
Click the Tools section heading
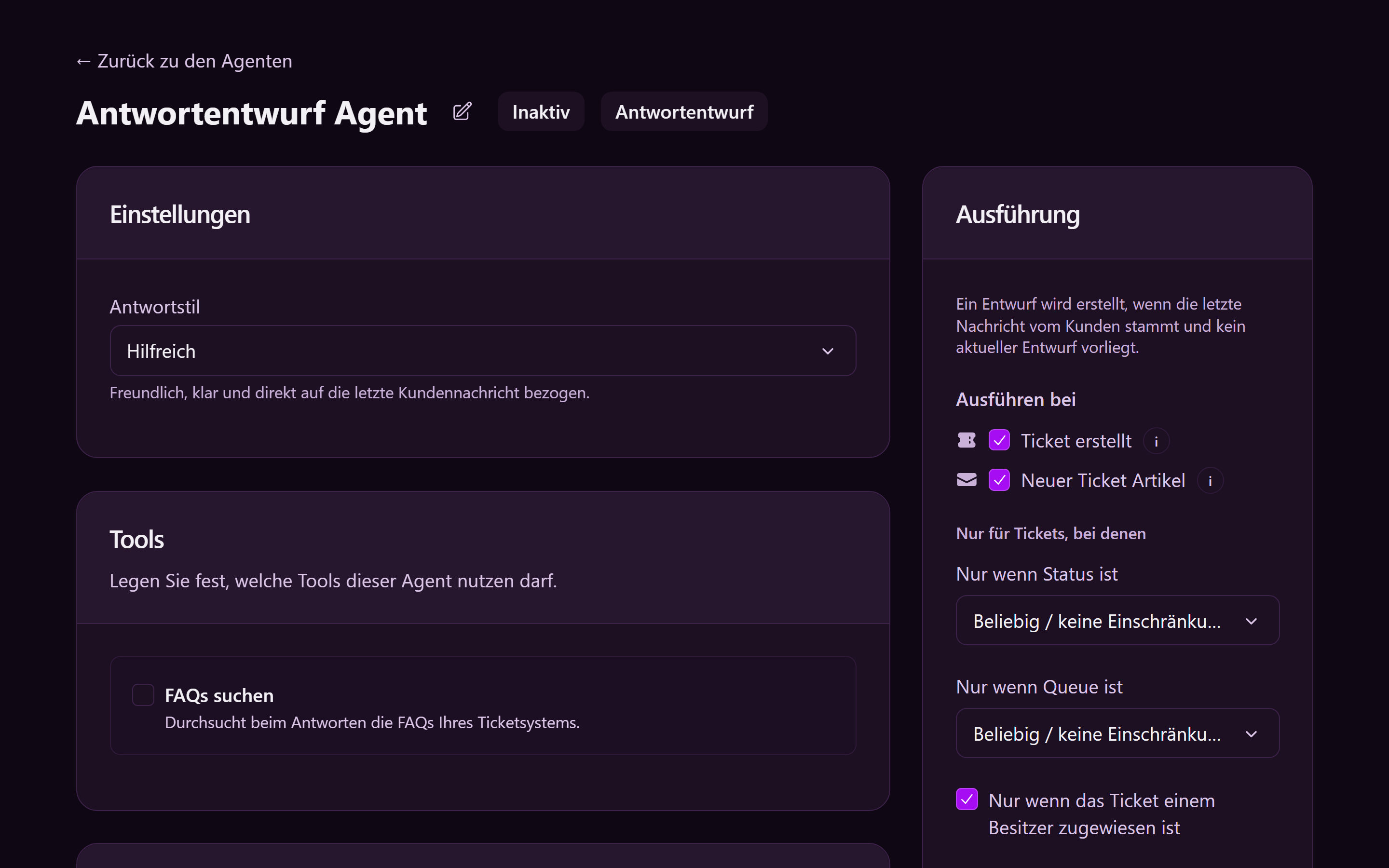(136, 539)
